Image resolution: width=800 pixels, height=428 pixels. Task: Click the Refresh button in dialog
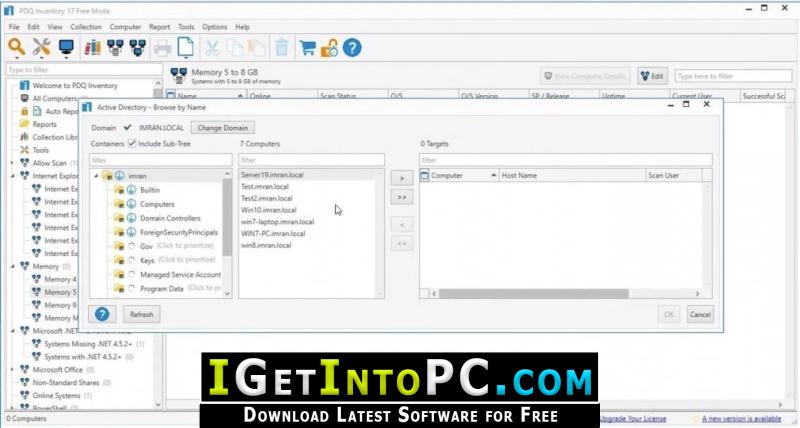(141, 314)
